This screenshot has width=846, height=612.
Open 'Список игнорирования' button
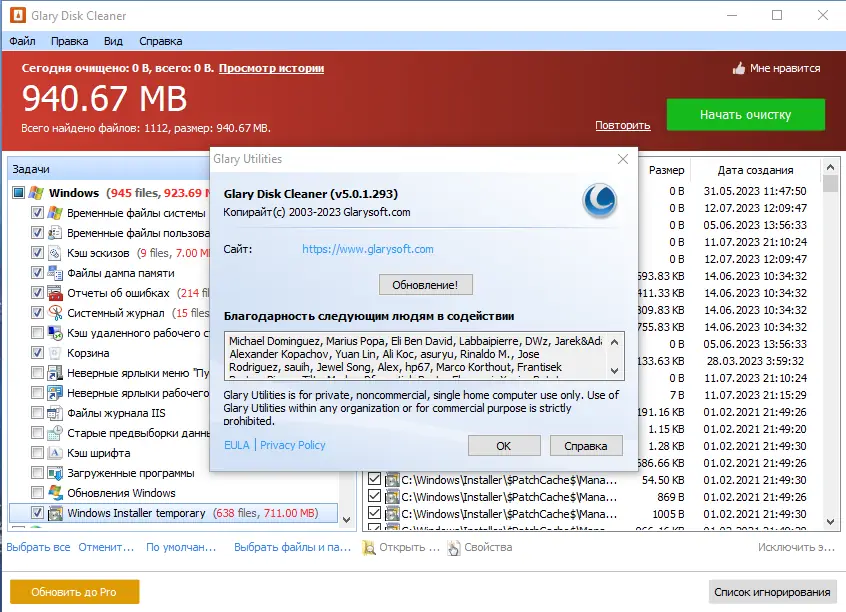(x=772, y=592)
